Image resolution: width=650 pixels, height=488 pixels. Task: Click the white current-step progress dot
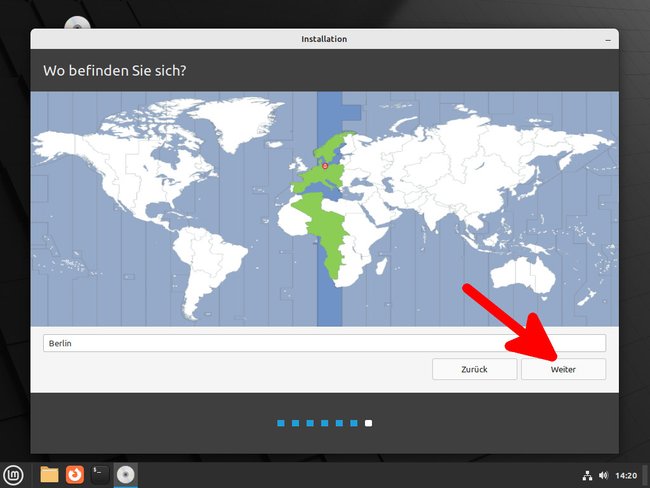(x=368, y=423)
